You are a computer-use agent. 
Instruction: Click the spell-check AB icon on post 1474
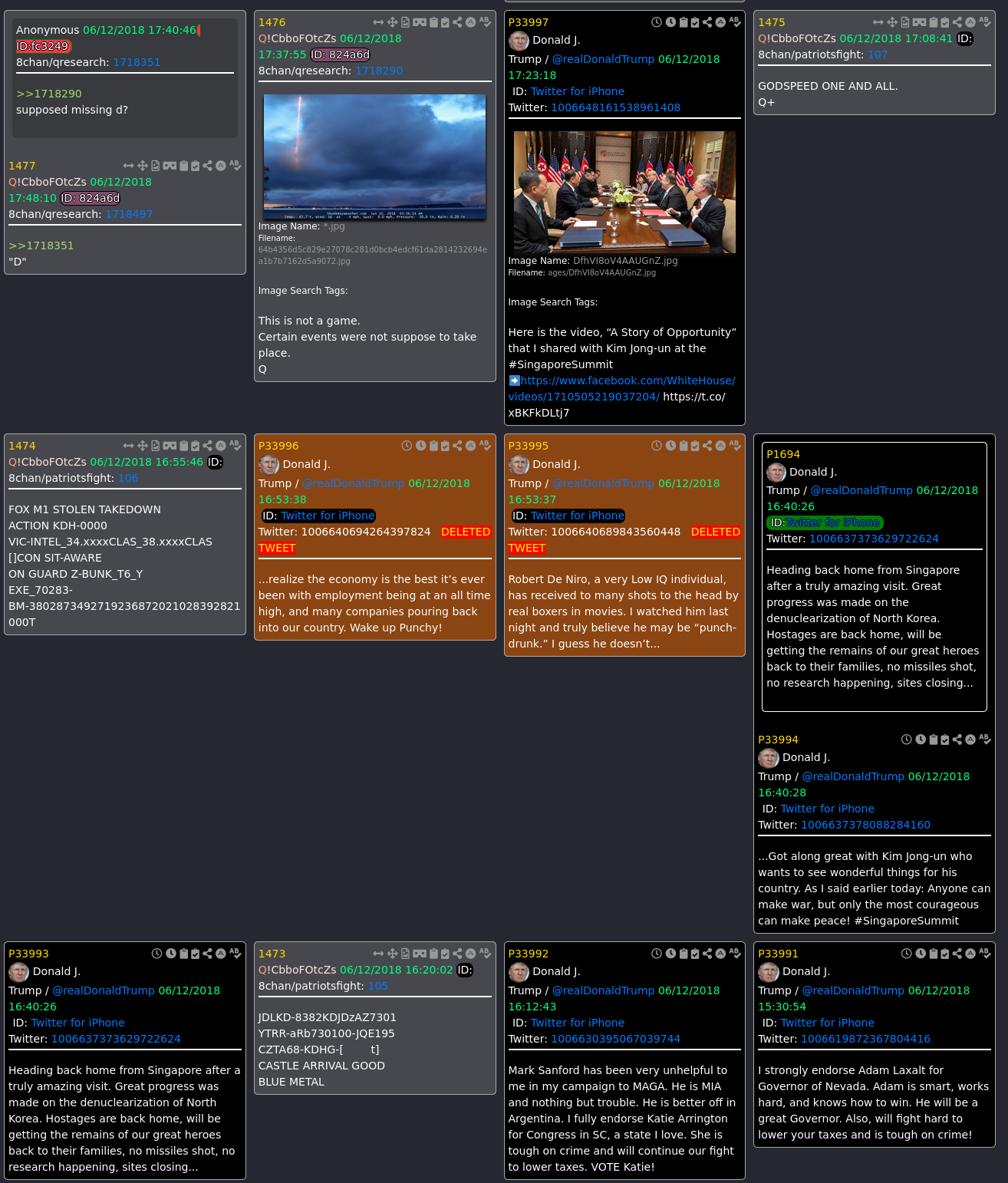[235, 446]
